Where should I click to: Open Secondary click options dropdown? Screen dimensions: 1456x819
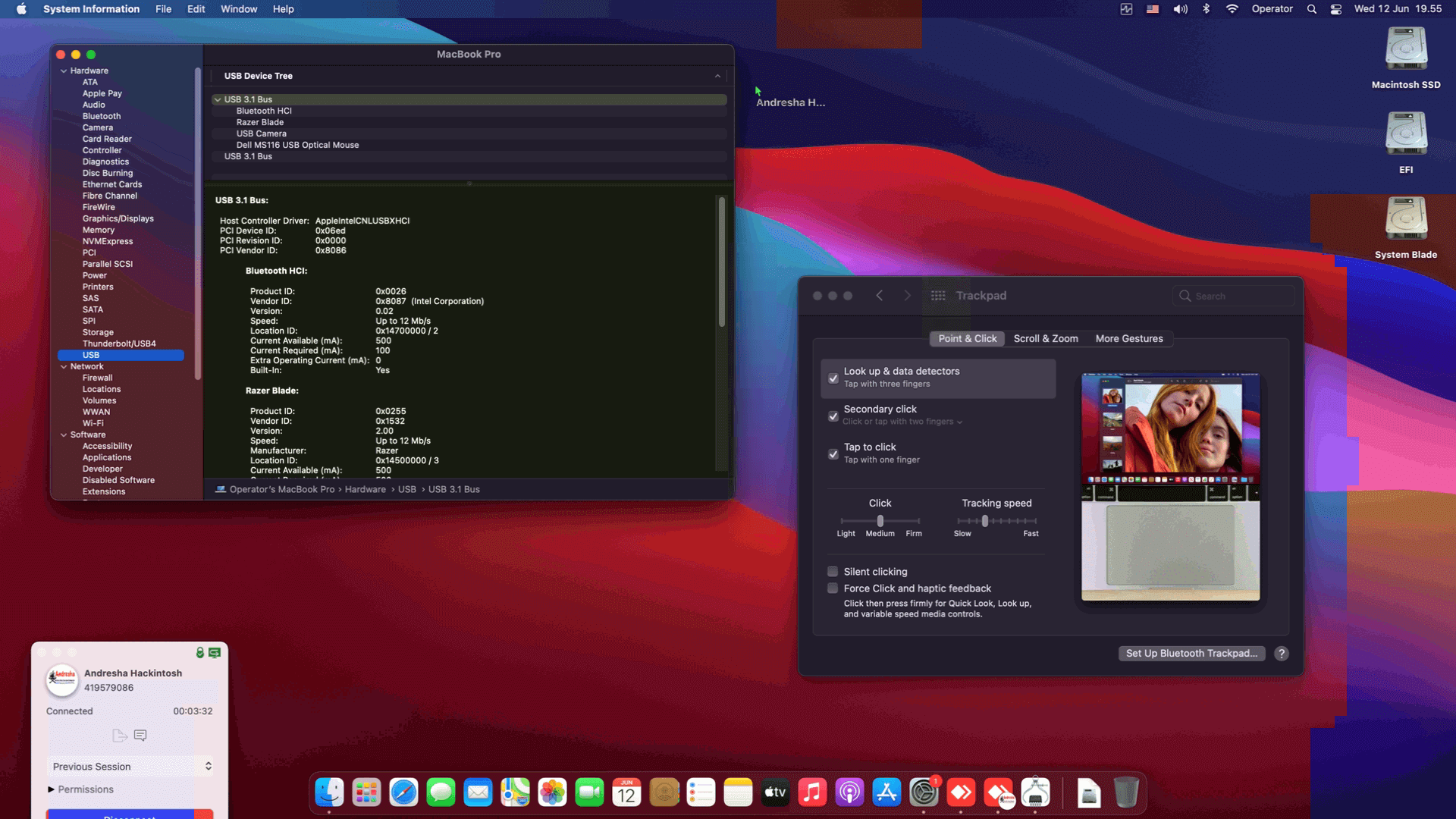(x=902, y=422)
